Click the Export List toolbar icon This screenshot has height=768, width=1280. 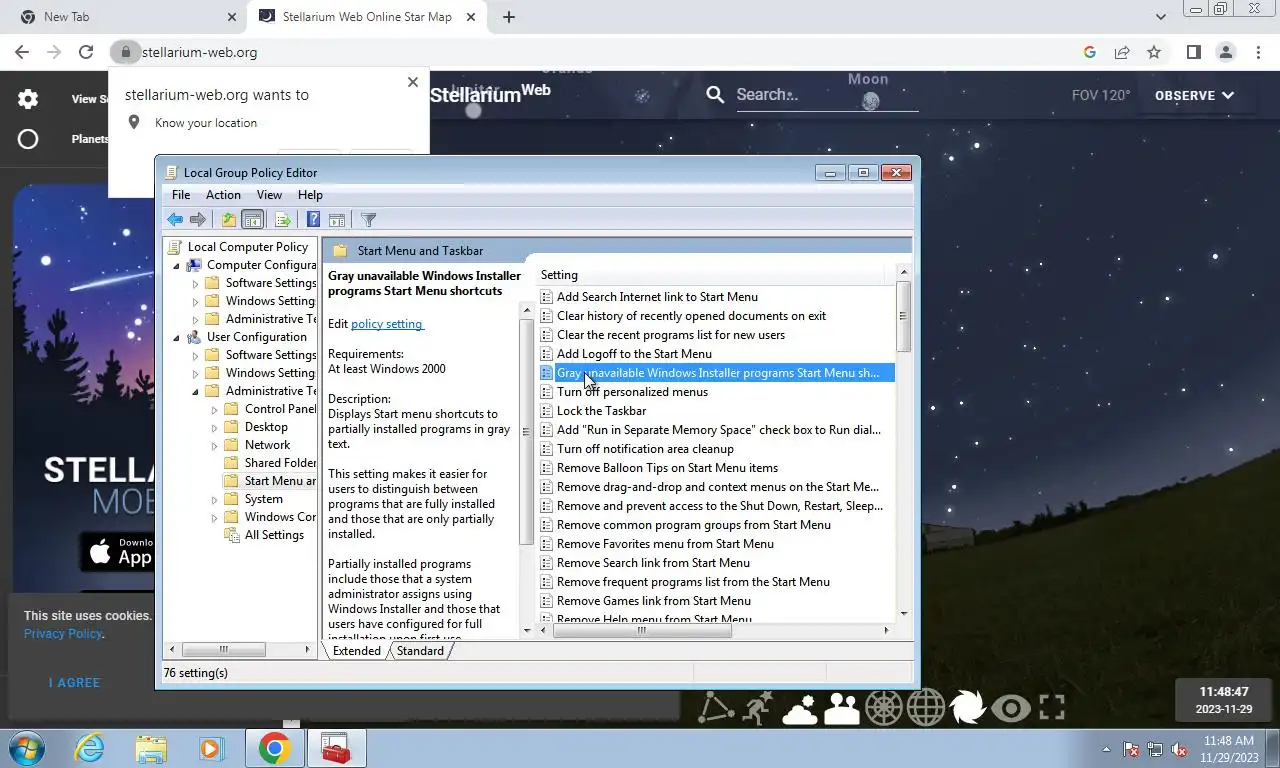click(283, 220)
